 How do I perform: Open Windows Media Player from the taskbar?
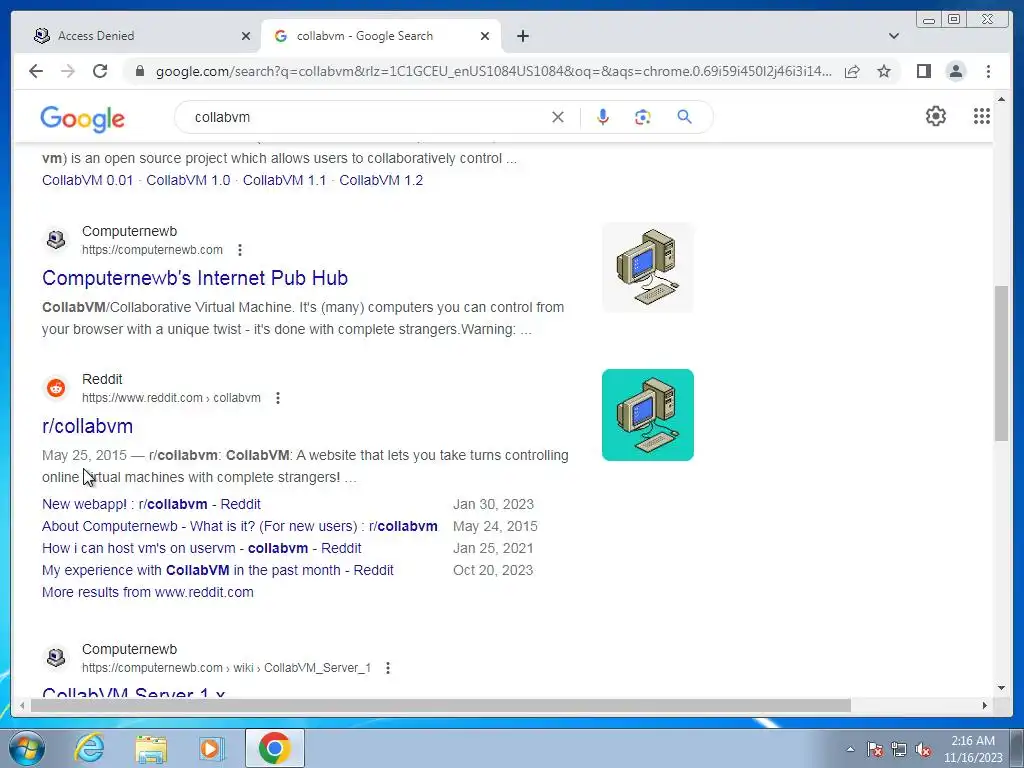[x=211, y=748]
